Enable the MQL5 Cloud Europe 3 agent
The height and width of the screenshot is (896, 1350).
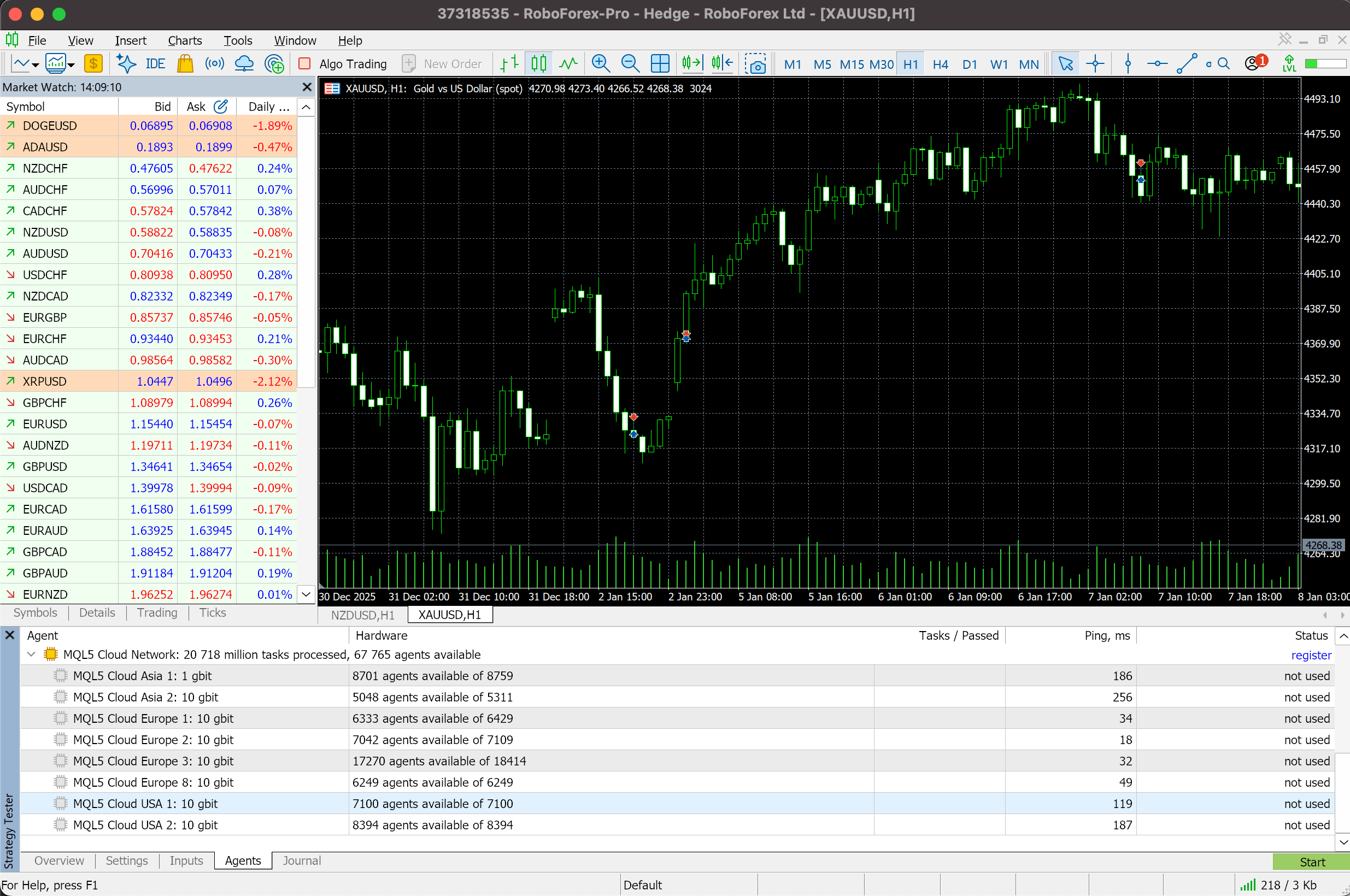click(x=61, y=761)
